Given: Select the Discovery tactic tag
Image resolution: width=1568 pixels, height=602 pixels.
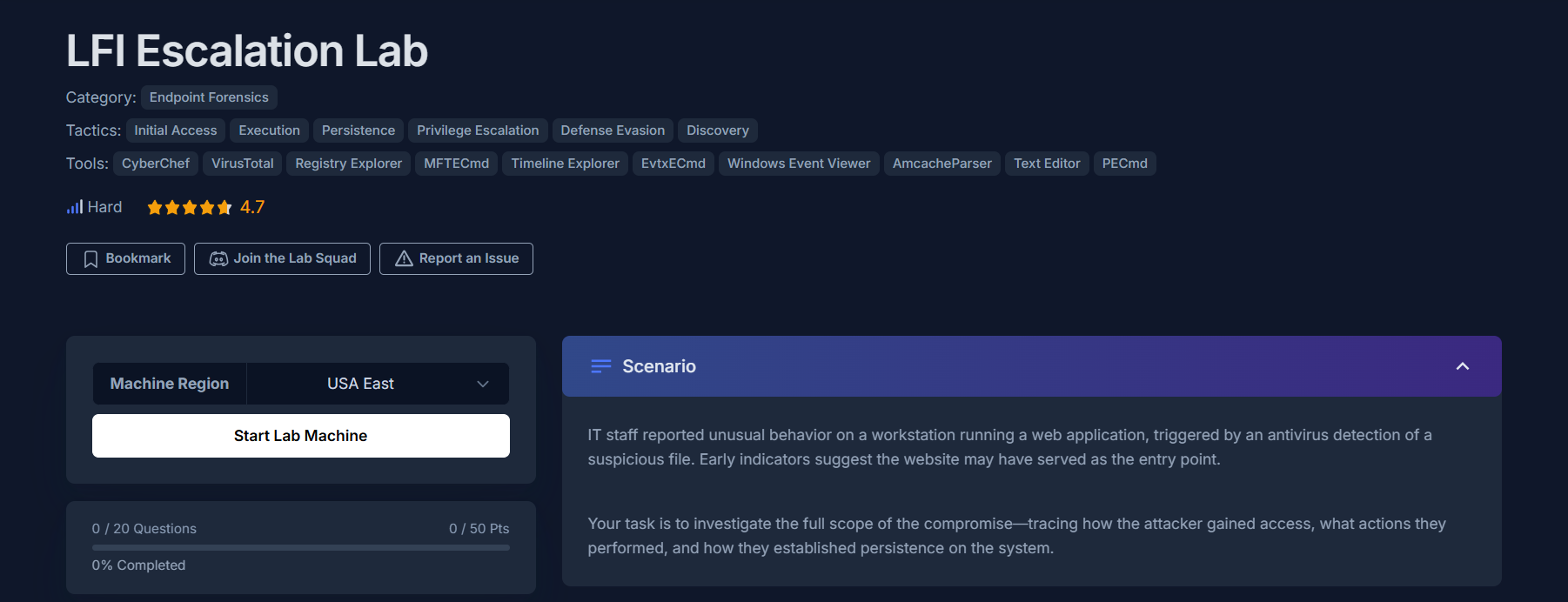Looking at the screenshot, I should [718, 130].
